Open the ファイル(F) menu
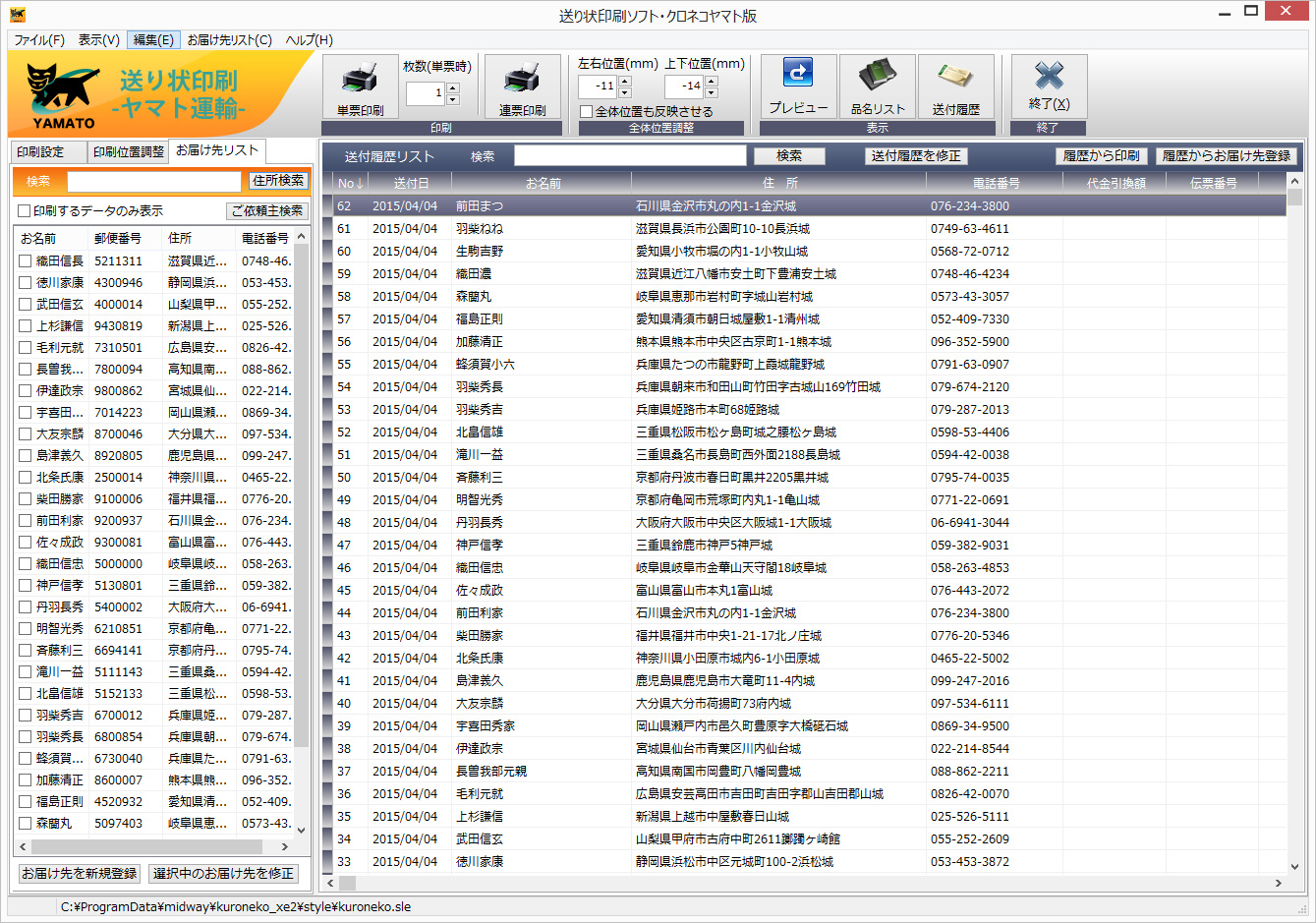1316x923 pixels. pos(39,40)
